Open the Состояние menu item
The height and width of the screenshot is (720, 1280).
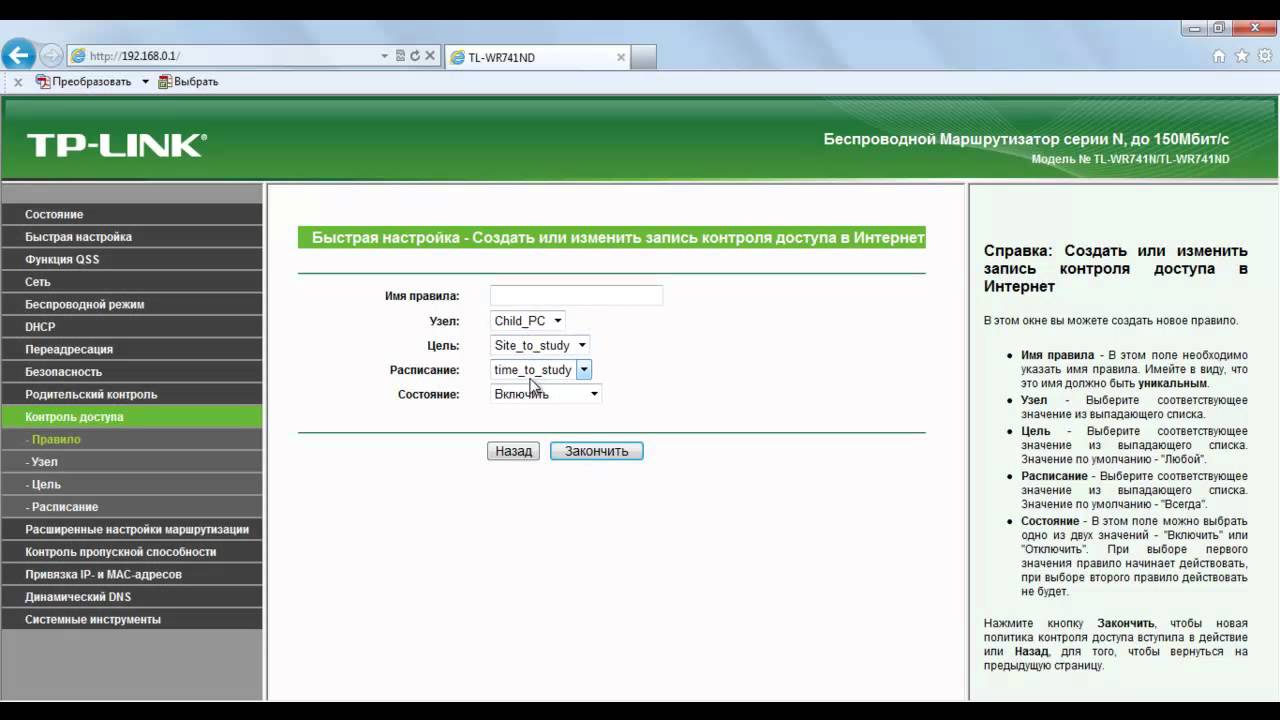click(131, 214)
